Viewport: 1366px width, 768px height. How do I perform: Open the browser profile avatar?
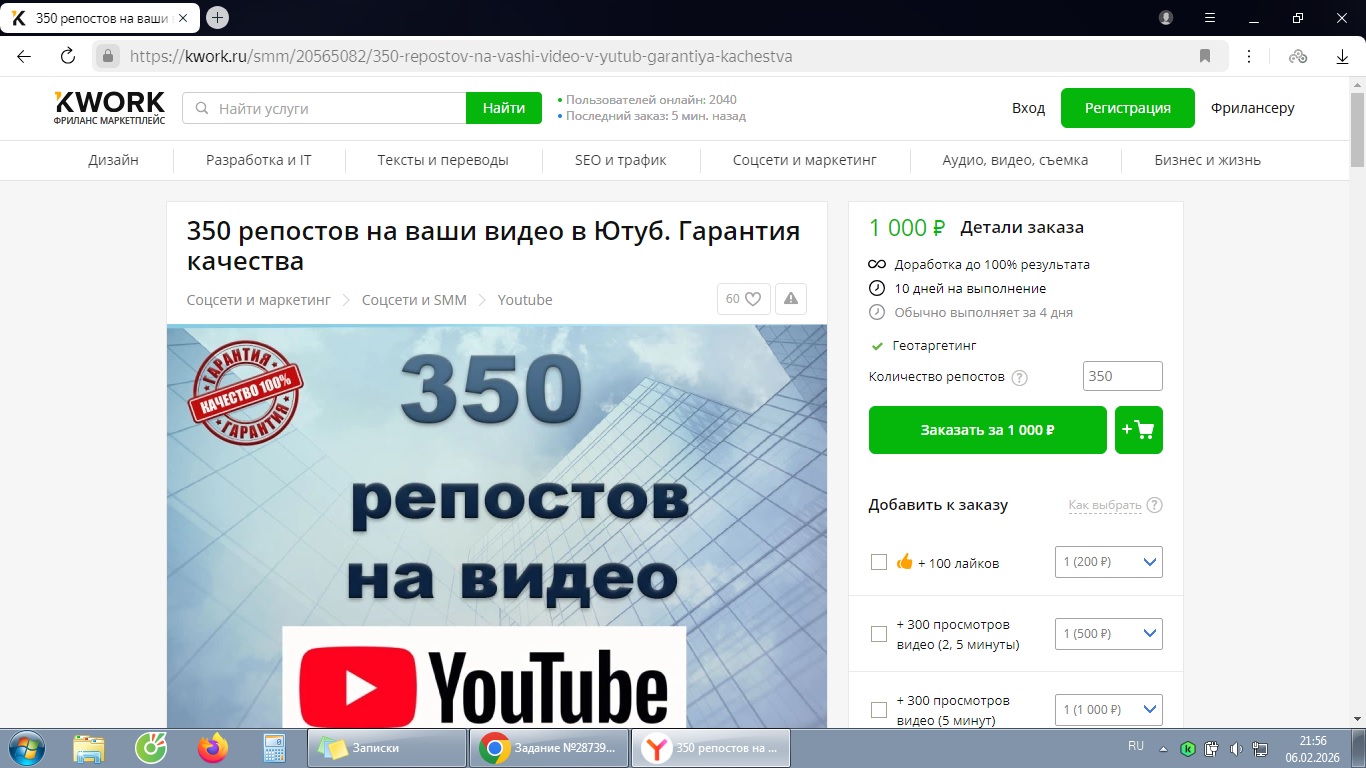1166,18
